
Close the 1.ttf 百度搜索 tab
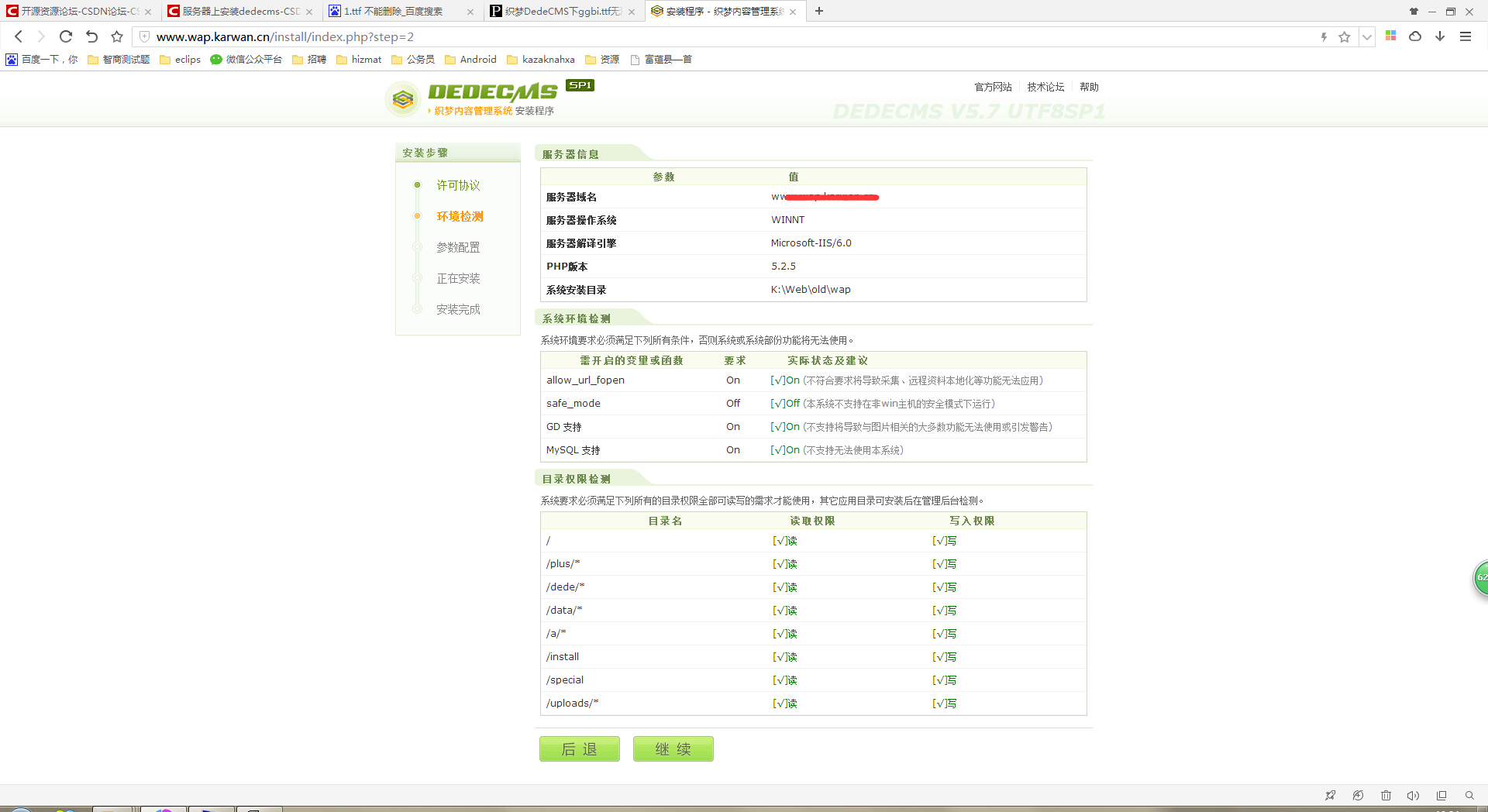point(470,12)
